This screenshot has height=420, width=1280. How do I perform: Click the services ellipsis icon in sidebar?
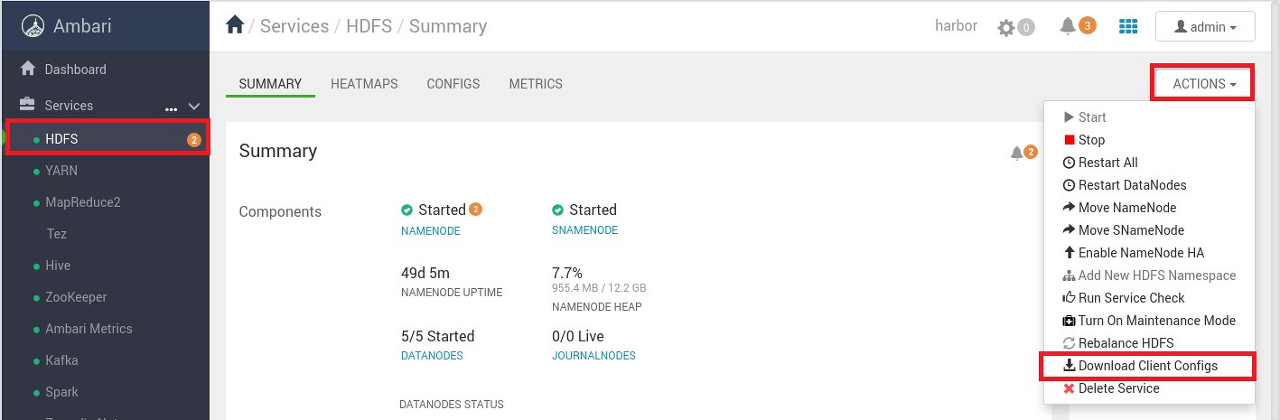[171, 106]
